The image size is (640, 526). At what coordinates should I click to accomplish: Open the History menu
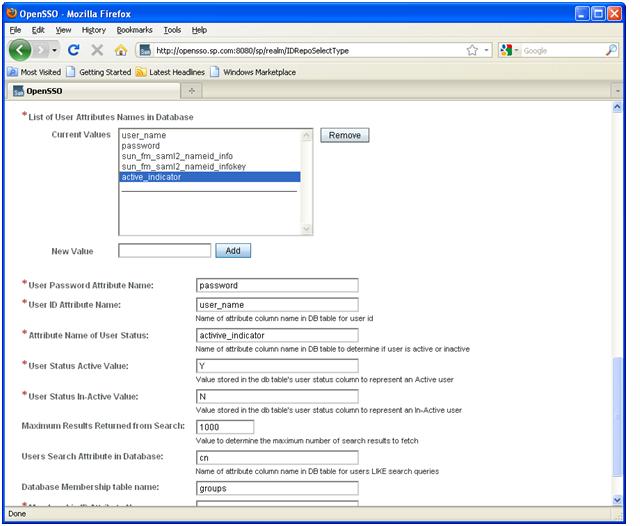(x=93, y=30)
